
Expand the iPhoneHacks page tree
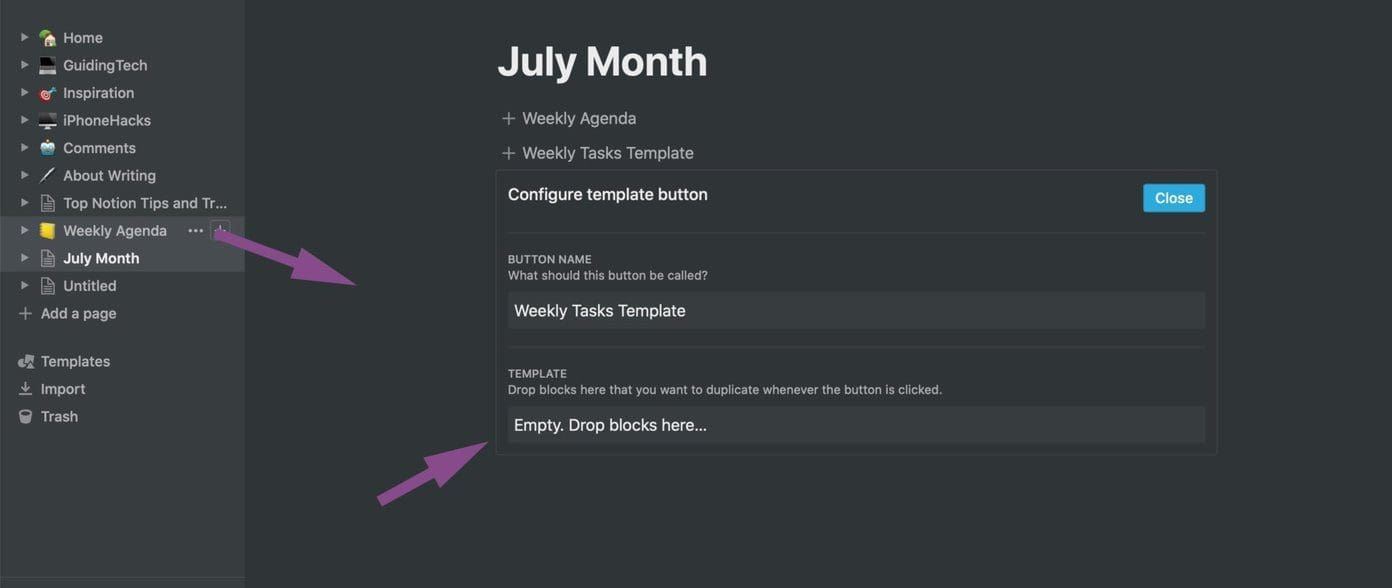click(x=25, y=120)
